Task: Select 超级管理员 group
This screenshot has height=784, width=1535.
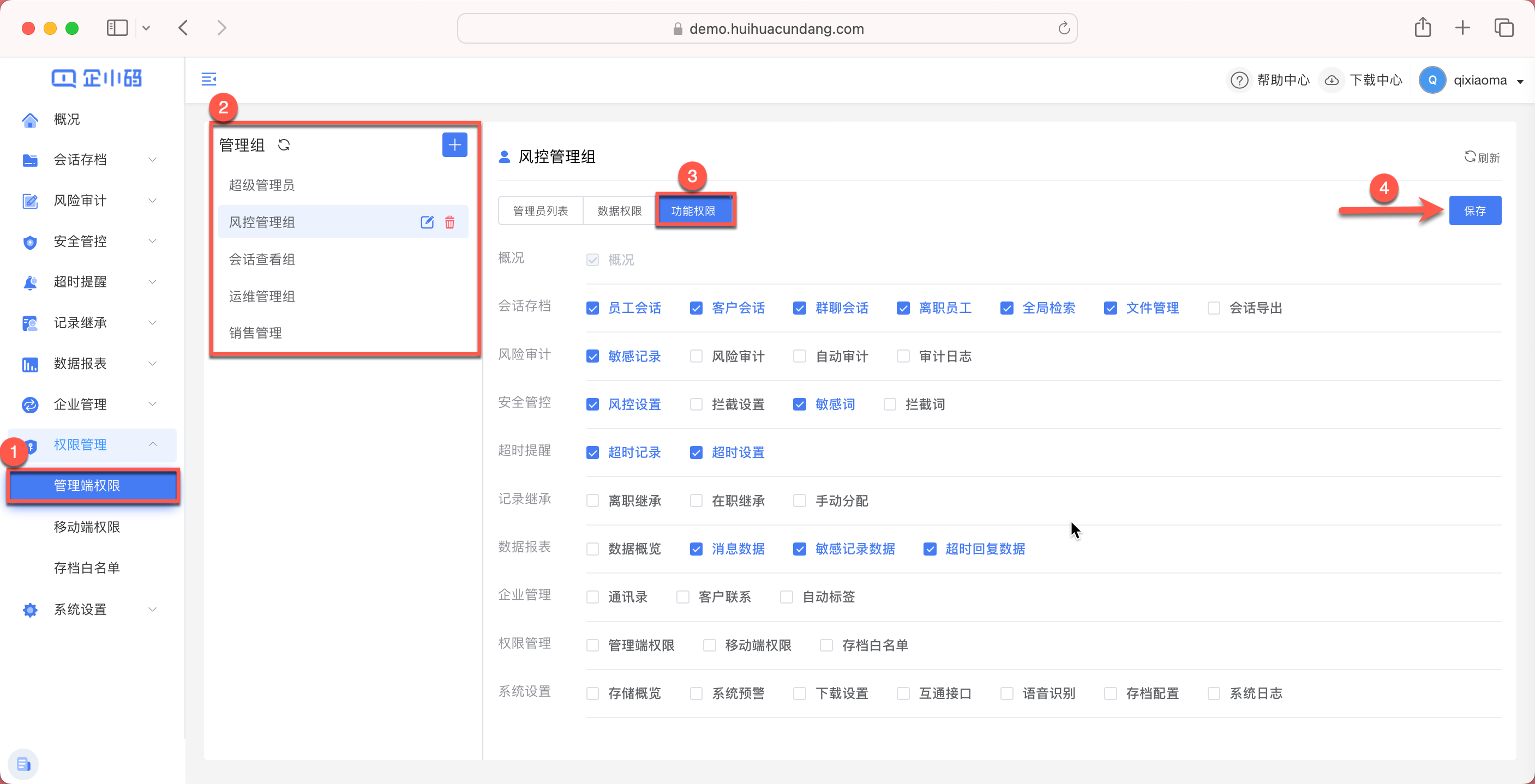Action: coord(343,185)
